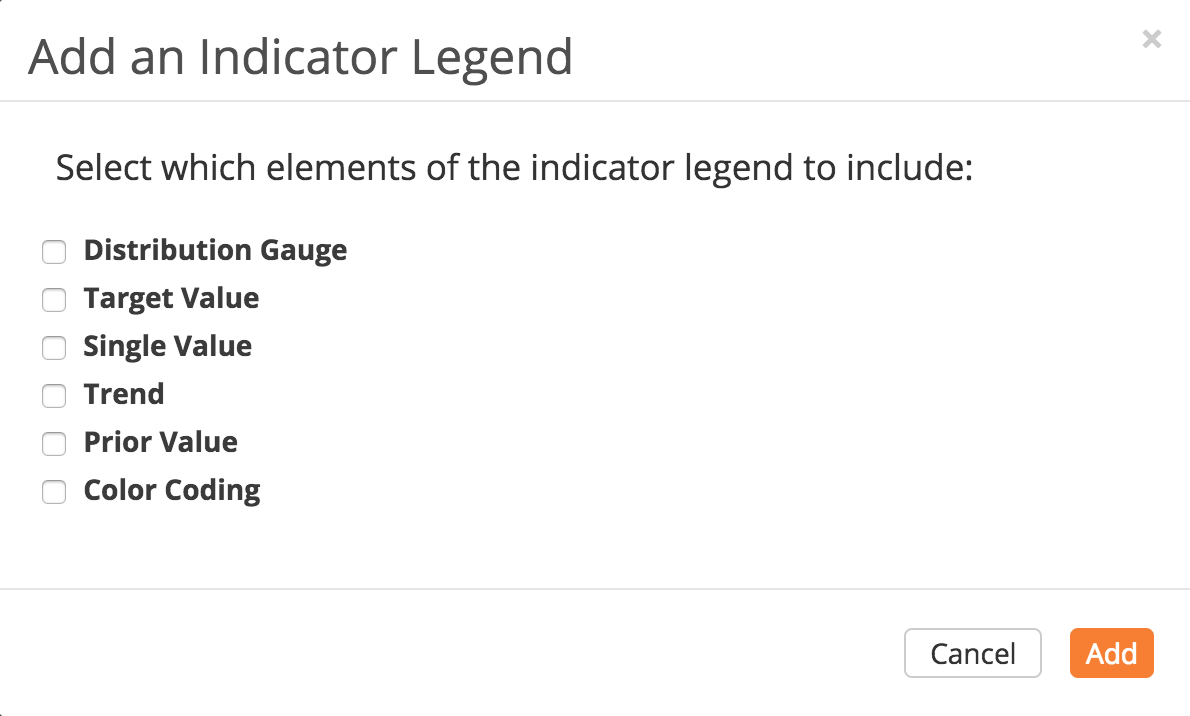Close the dialog with the X icon
Image resolution: width=1190 pixels, height=716 pixels.
point(1152,39)
